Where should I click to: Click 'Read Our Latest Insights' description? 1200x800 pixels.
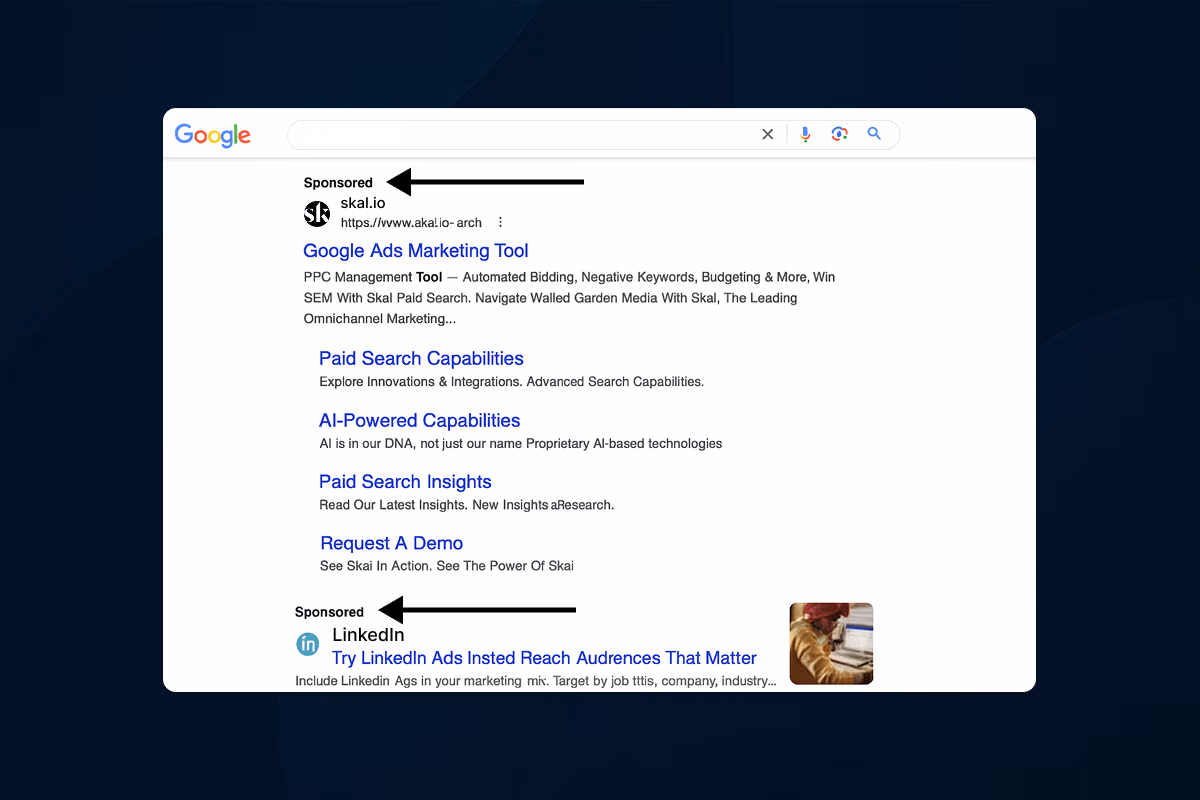(x=466, y=505)
